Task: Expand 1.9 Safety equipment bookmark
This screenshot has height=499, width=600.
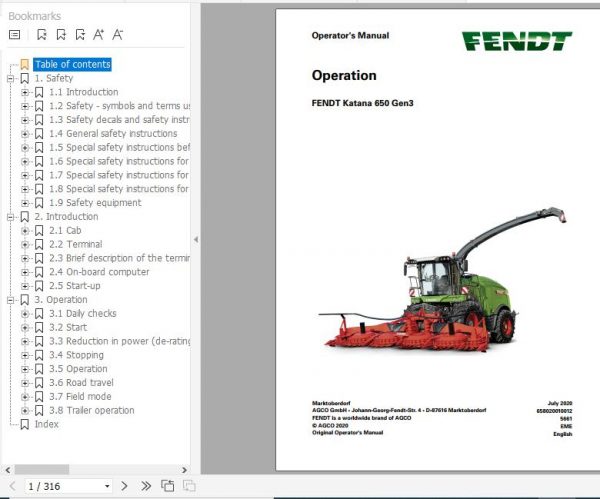Action: 25,203
